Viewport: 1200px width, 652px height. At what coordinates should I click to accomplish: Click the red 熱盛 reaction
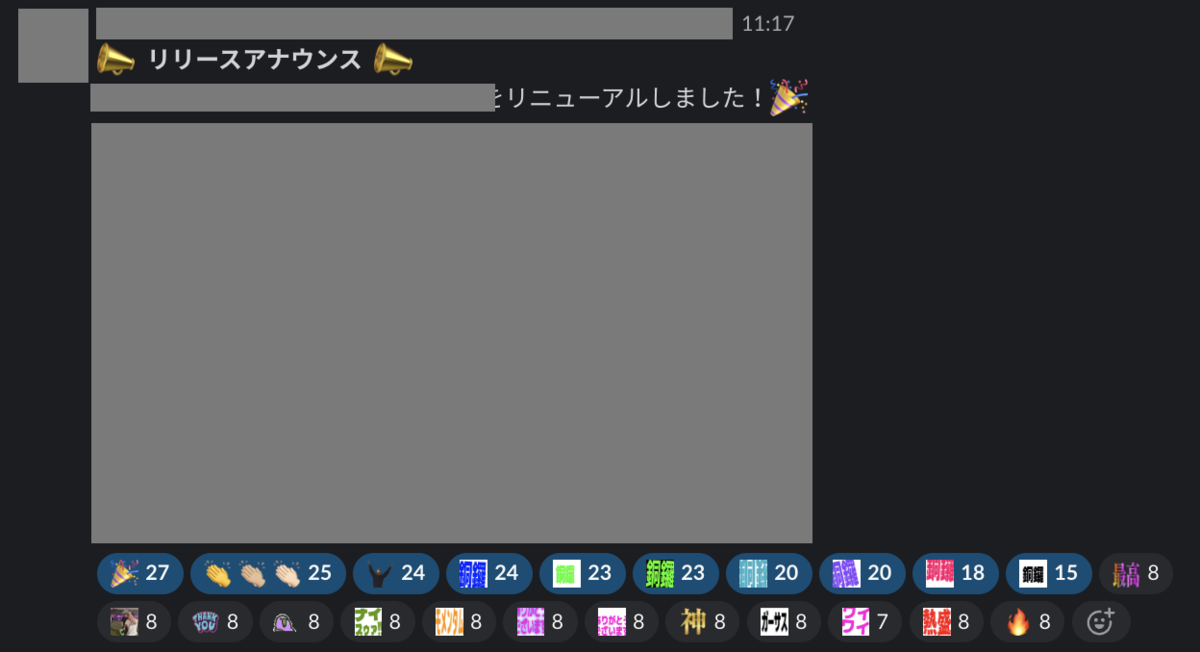pyautogui.click(x=946, y=622)
